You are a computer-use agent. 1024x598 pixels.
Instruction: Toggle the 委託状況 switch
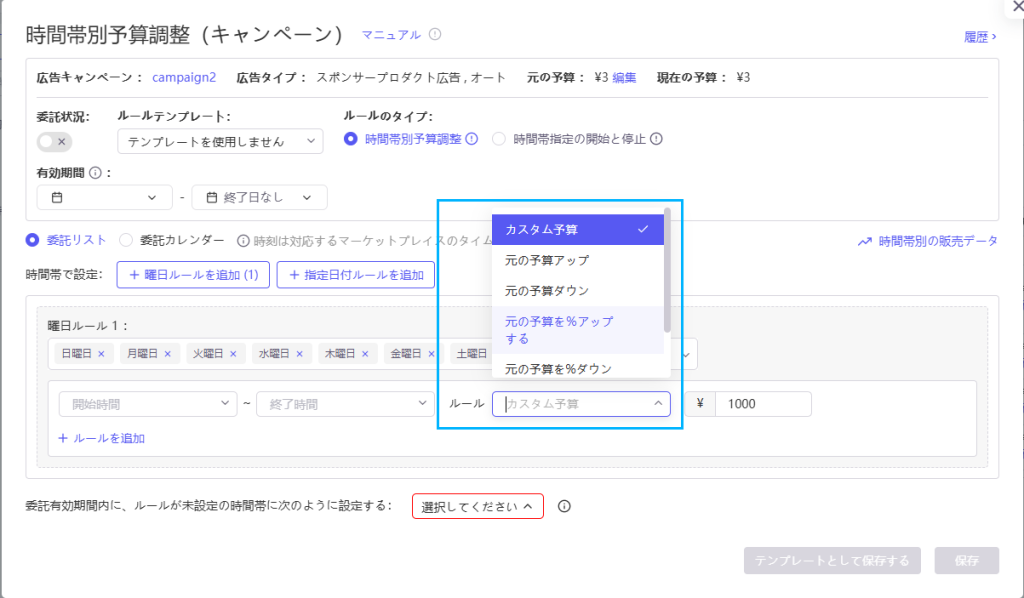coord(54,142)
